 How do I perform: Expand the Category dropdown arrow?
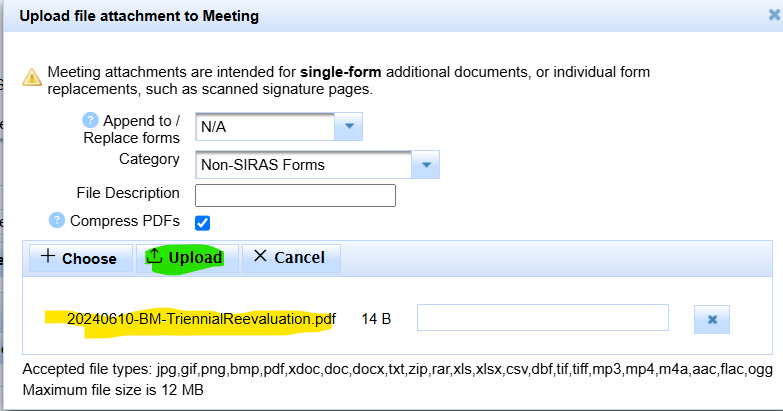click(425, 164)
